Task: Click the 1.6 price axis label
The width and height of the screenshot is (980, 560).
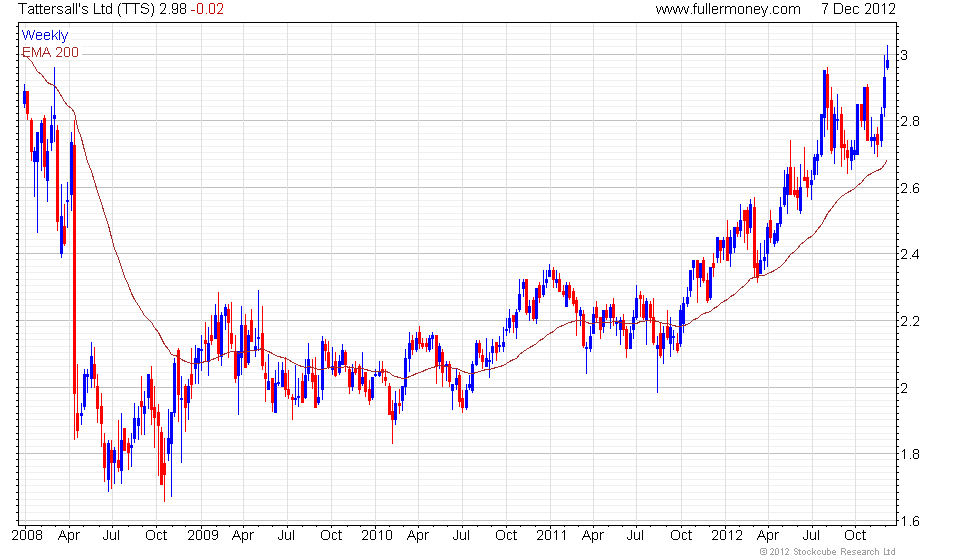Action: 910,521
